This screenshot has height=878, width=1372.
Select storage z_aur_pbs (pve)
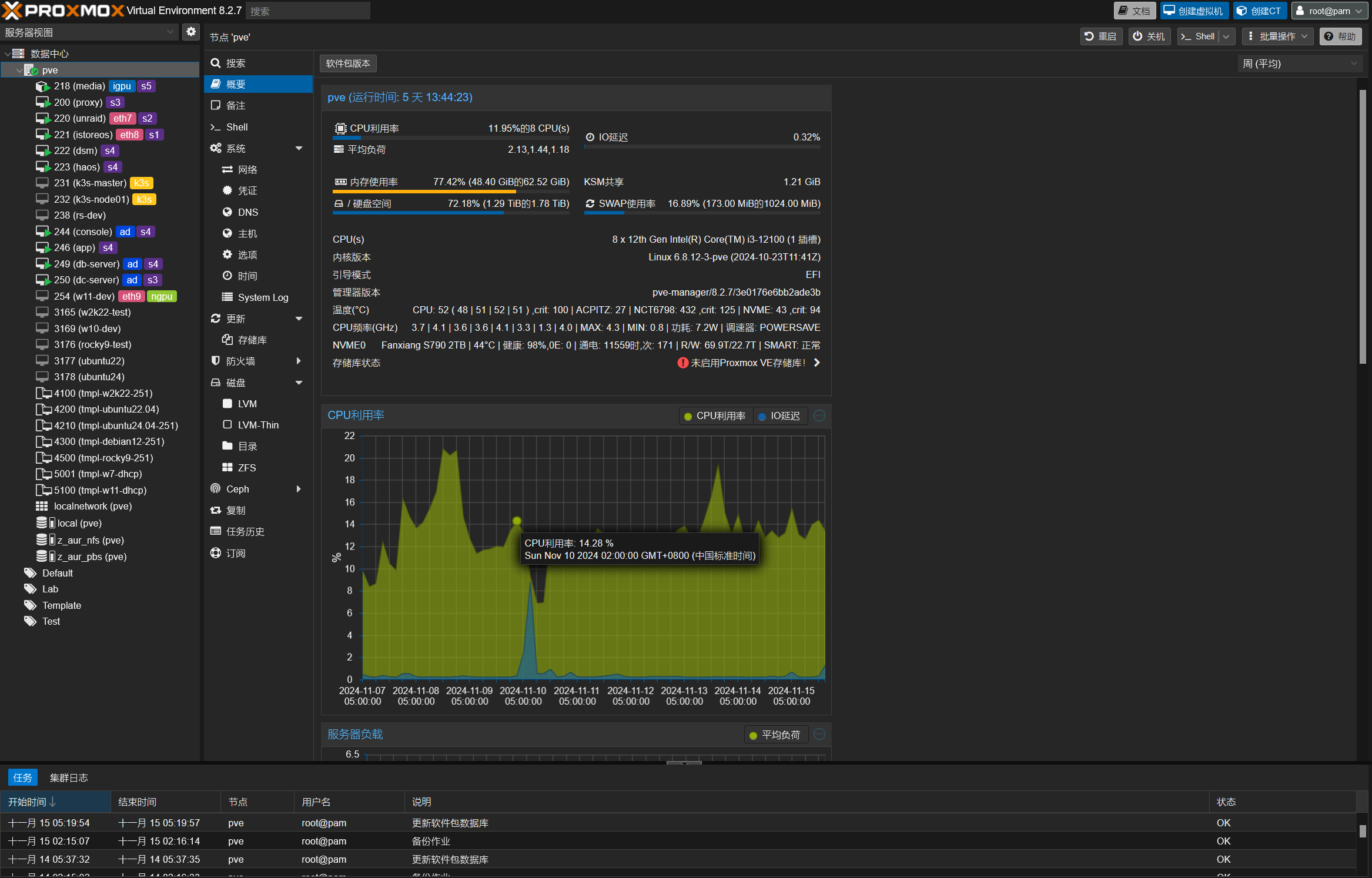tap(100, 557)
